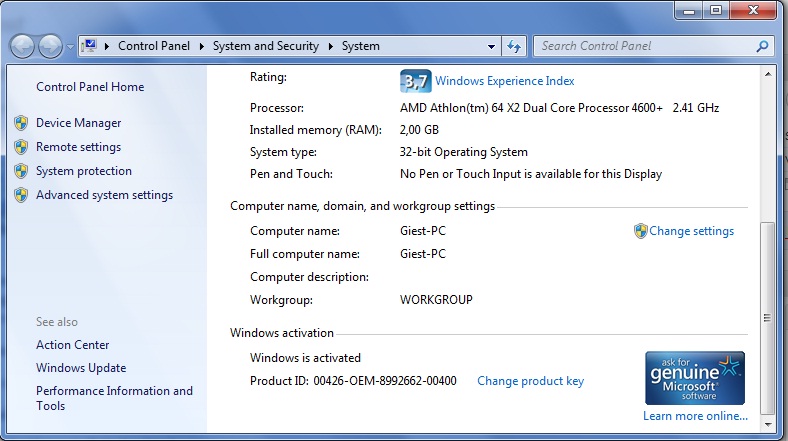Viewport: 788px width, 441px height.
Task: Click the AMD Athlon processor text
Action: tap(559, 108)
